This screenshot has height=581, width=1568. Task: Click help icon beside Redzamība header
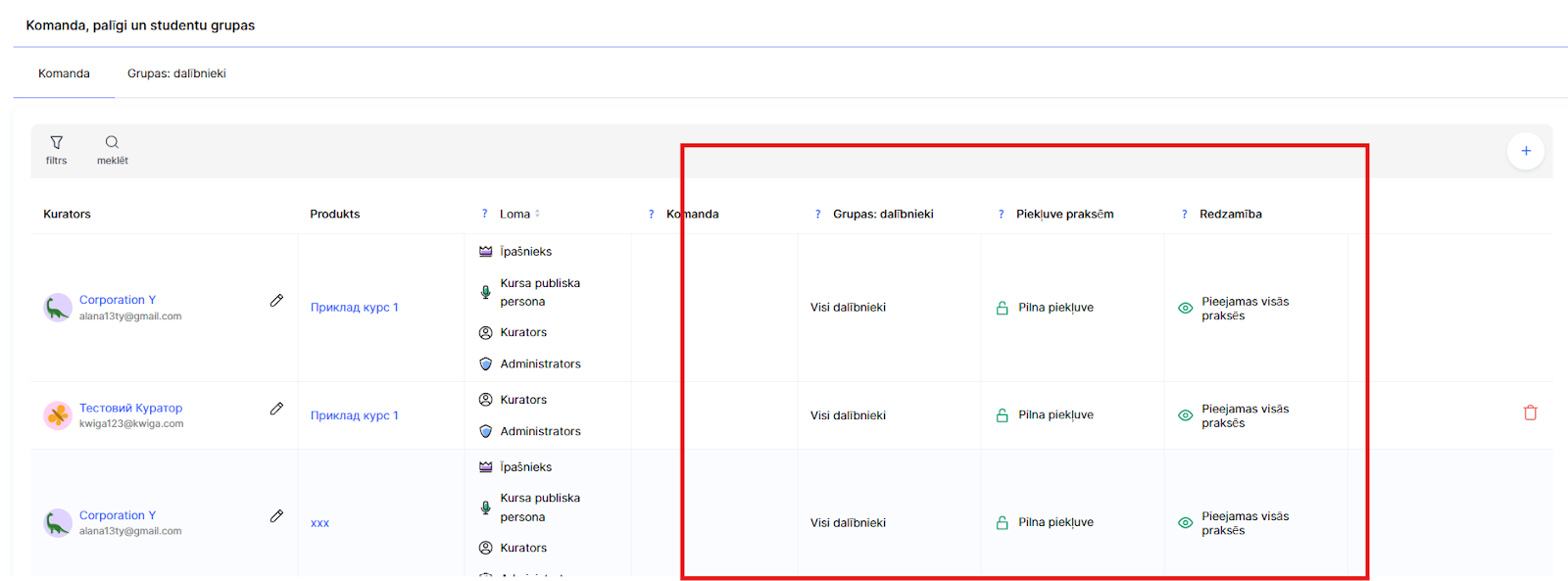point(1184,215)
